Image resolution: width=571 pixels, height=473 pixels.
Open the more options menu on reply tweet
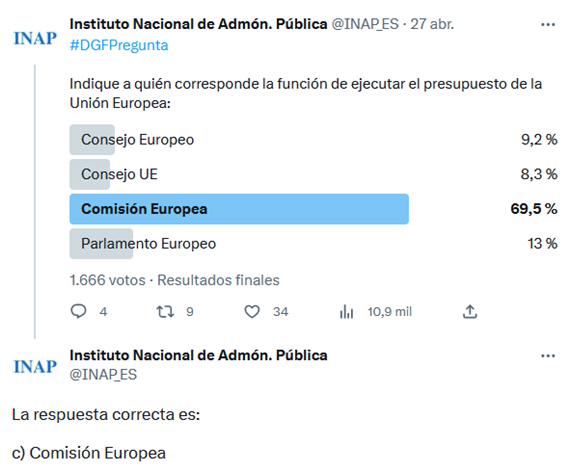coord(548,356)
